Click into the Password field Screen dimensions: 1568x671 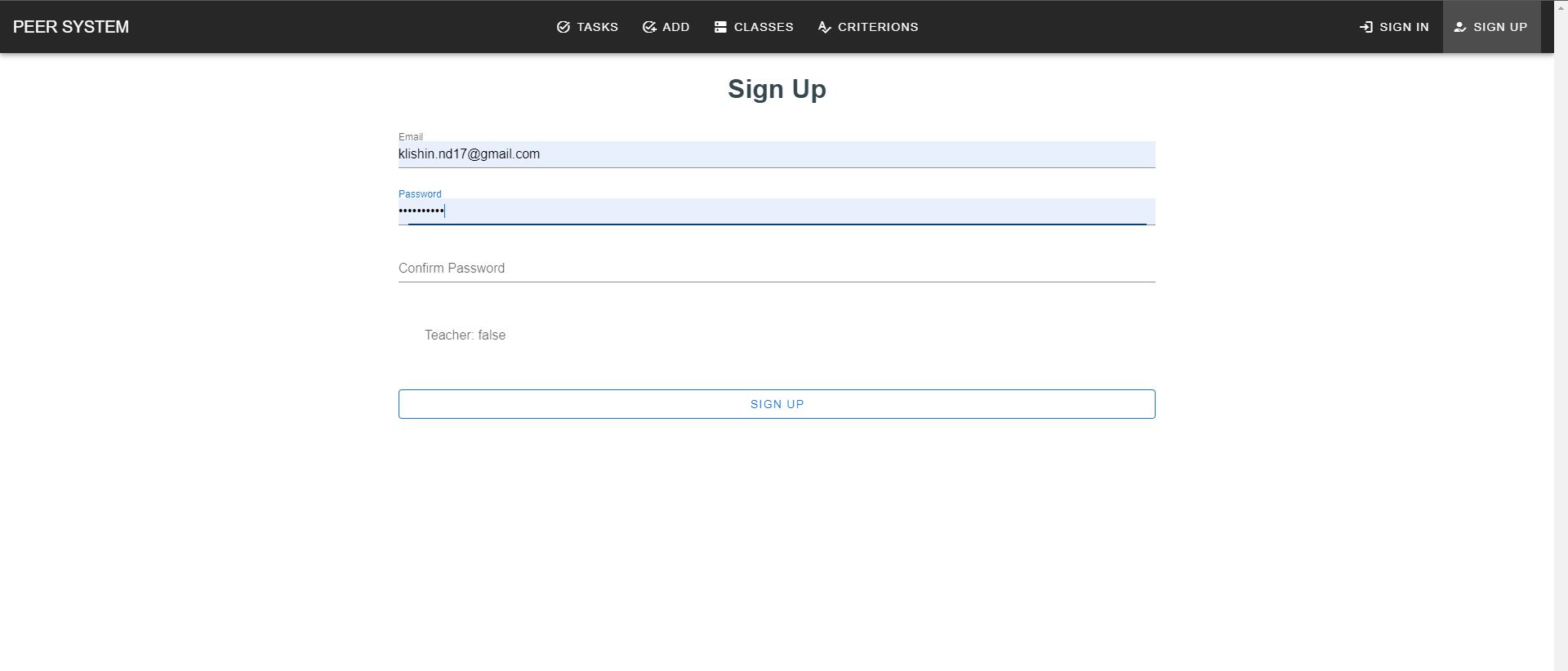777,211
